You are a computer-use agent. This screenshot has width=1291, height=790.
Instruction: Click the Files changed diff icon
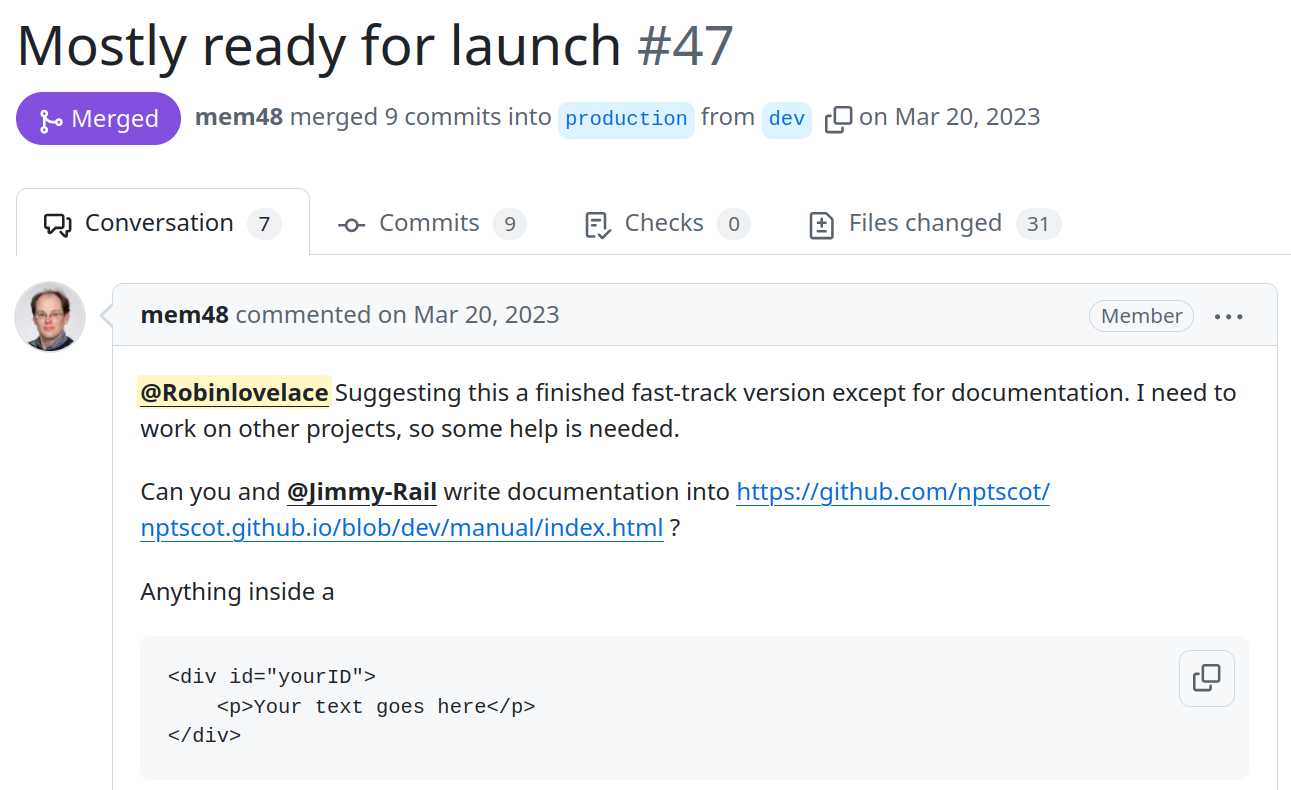[x=821, y=225]
